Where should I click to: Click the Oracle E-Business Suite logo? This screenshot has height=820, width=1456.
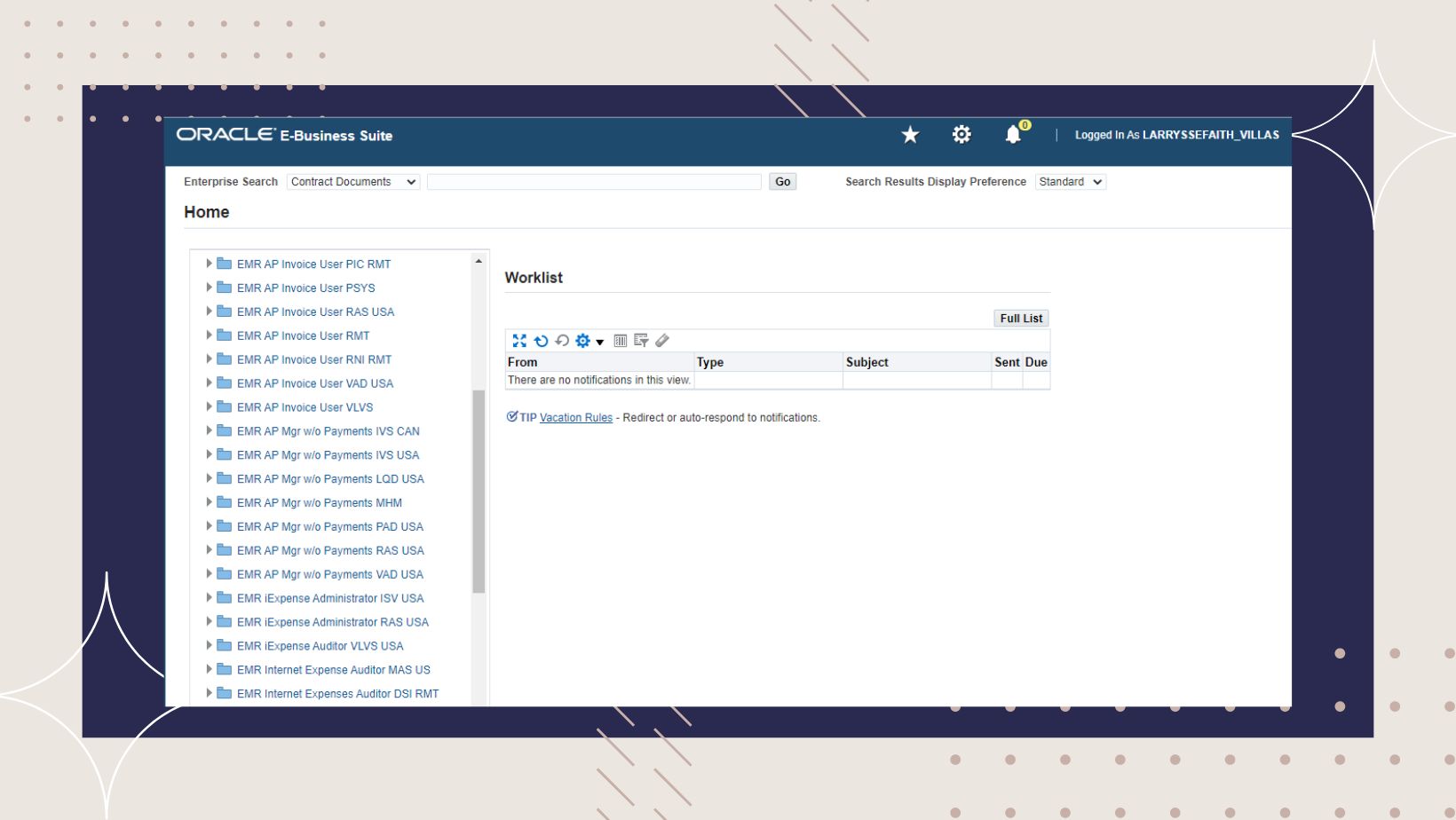point(284,135)
